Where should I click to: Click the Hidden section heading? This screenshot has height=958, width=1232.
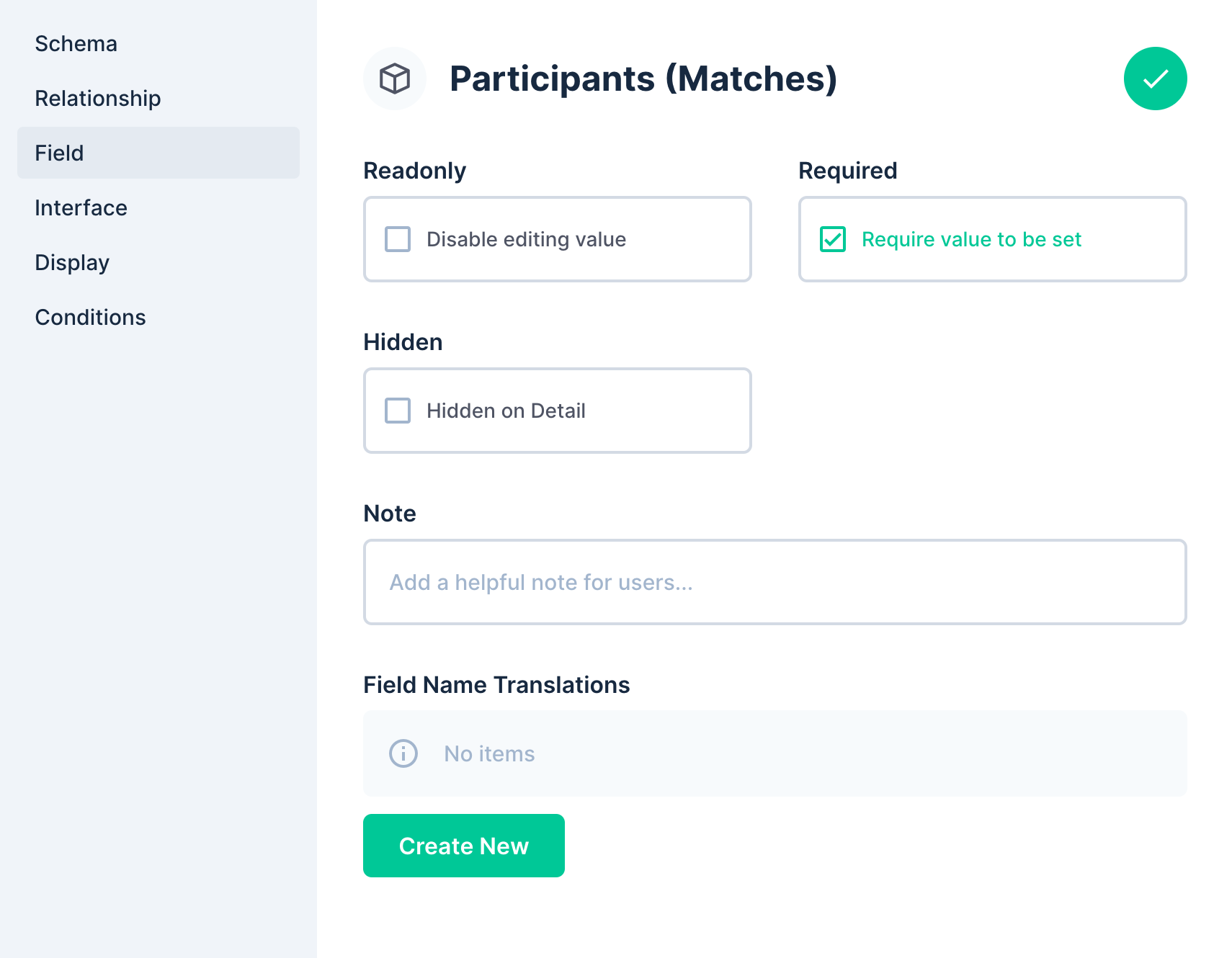coord(403,342)
